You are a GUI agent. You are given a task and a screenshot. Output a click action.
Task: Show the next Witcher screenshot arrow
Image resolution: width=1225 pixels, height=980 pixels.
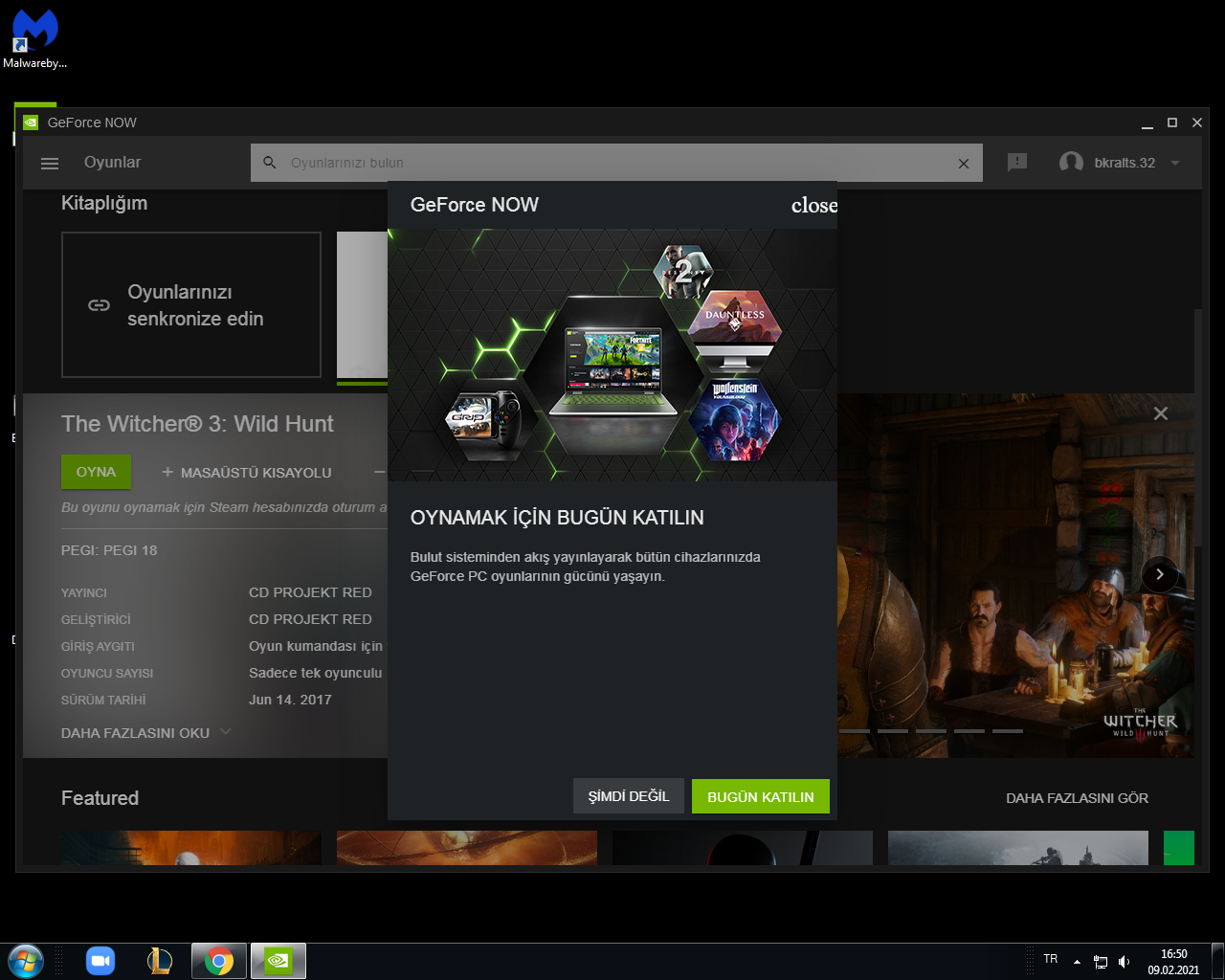click(1160, 574)
